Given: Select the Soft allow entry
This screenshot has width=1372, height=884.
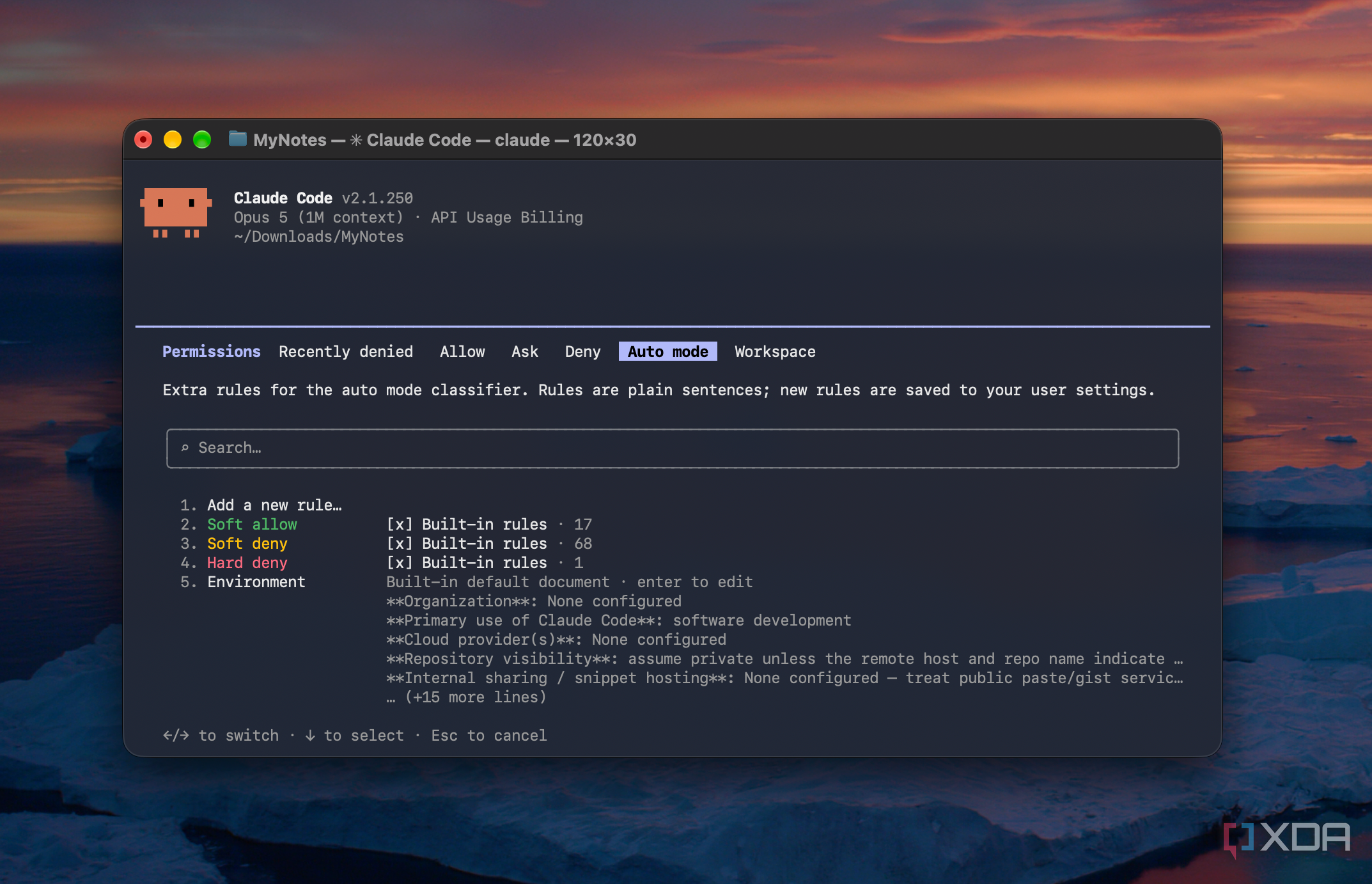Looking at the screenshot, I should [x=252, y=525].
